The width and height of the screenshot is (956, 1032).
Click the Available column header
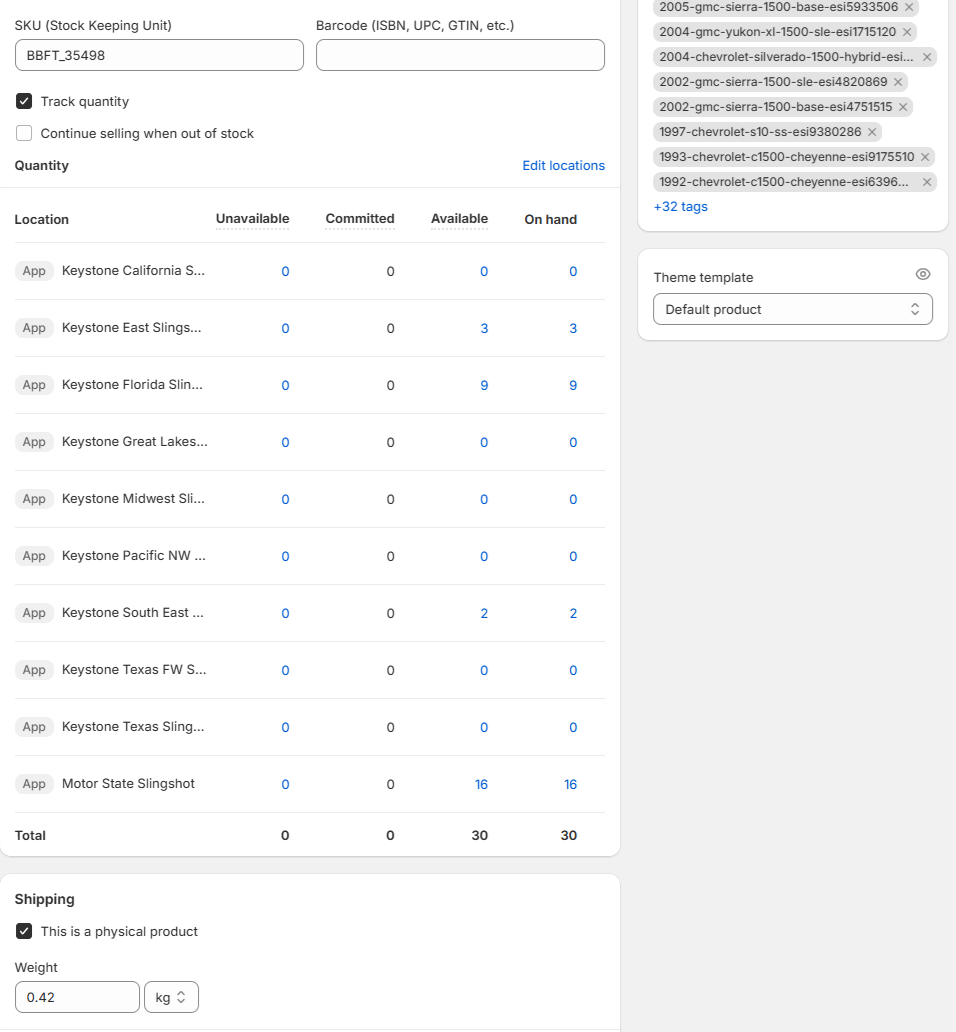(459, 219)
